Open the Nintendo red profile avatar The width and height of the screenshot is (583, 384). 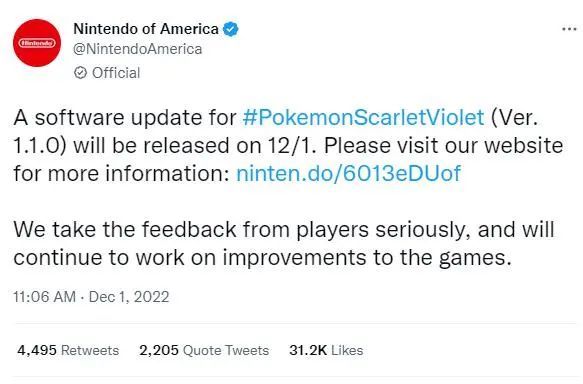click(37, 43)
